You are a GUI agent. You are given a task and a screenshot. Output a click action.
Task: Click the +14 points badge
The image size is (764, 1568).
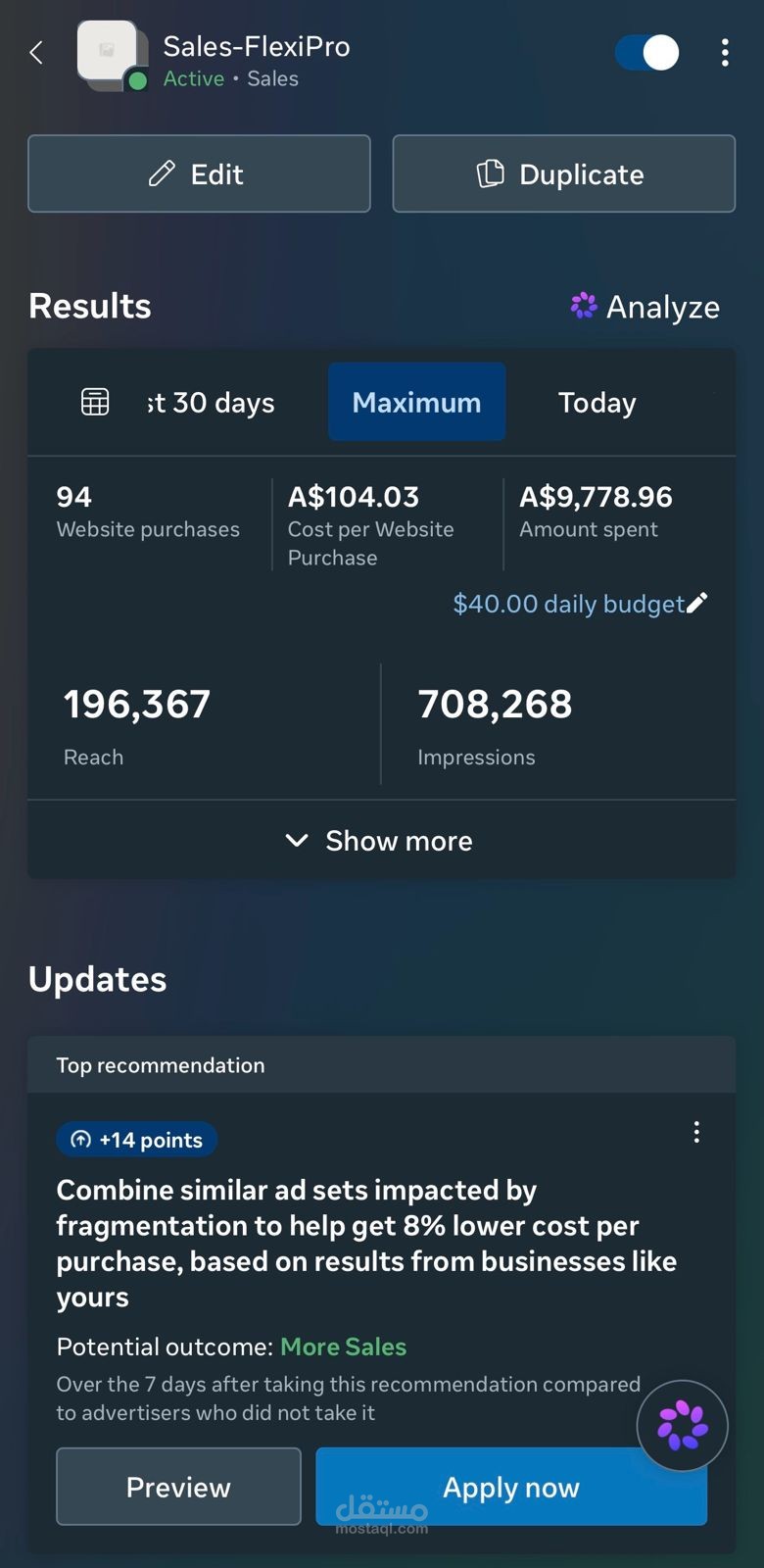coord(137,1140)
